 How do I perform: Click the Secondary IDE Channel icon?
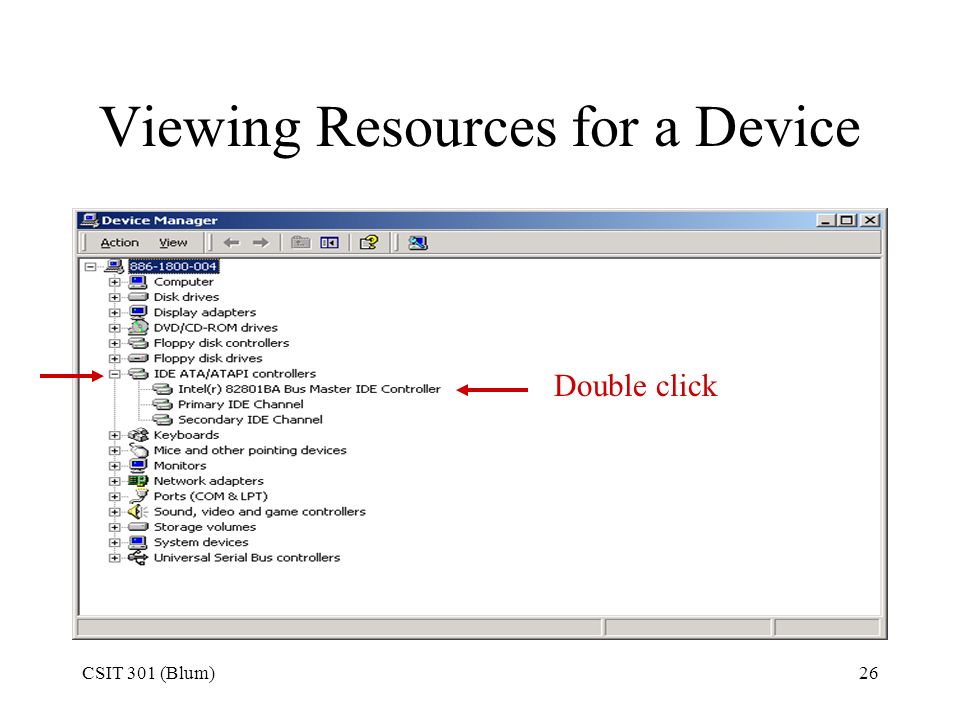click(x=162, y=419)
